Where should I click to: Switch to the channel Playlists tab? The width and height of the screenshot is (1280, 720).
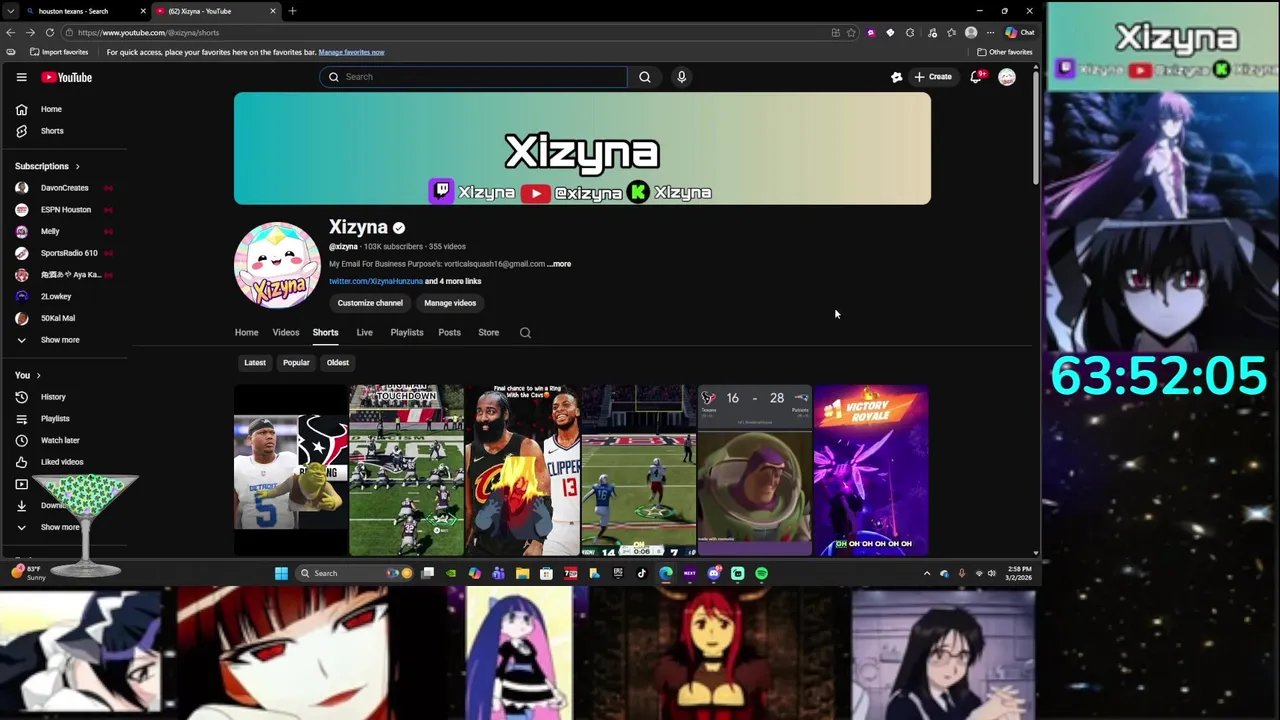click(407, 332)
